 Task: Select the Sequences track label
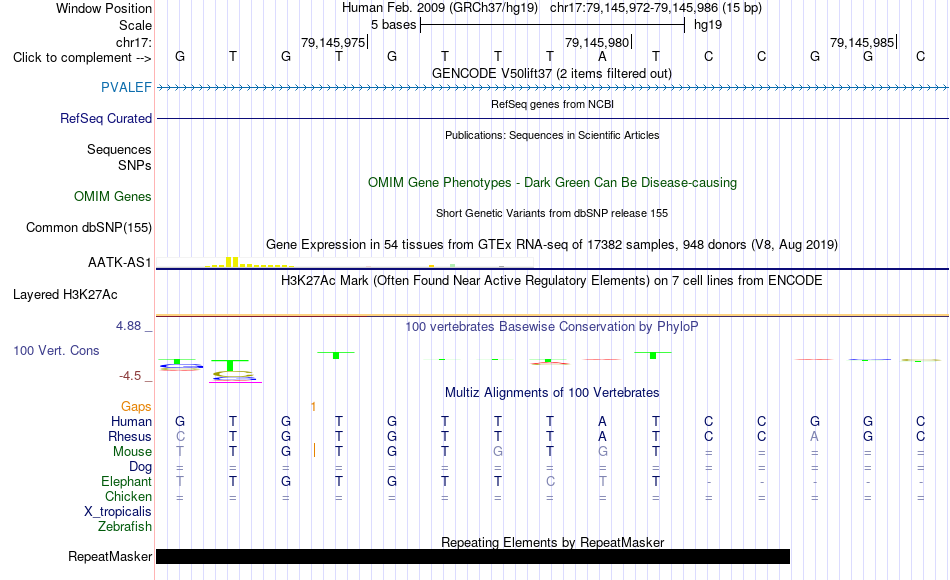tap(119, 149)
